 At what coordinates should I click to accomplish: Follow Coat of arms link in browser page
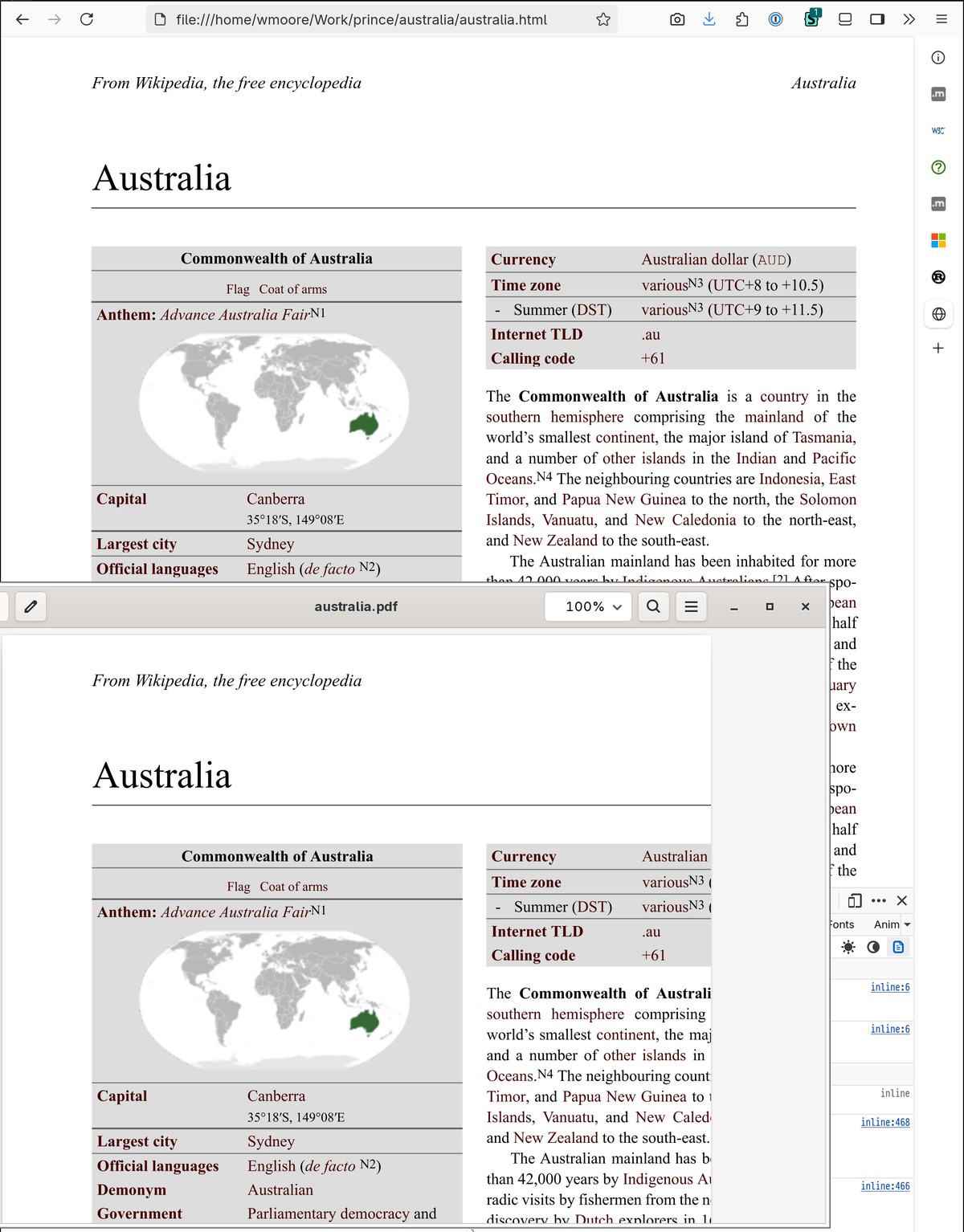point(293,289)
